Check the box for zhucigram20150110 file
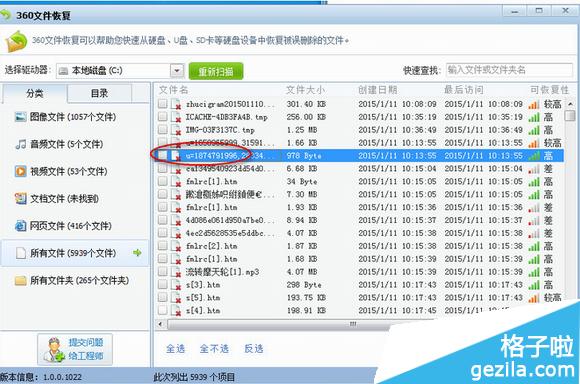This screenshot has width=580, height=384. click(162, 104)
